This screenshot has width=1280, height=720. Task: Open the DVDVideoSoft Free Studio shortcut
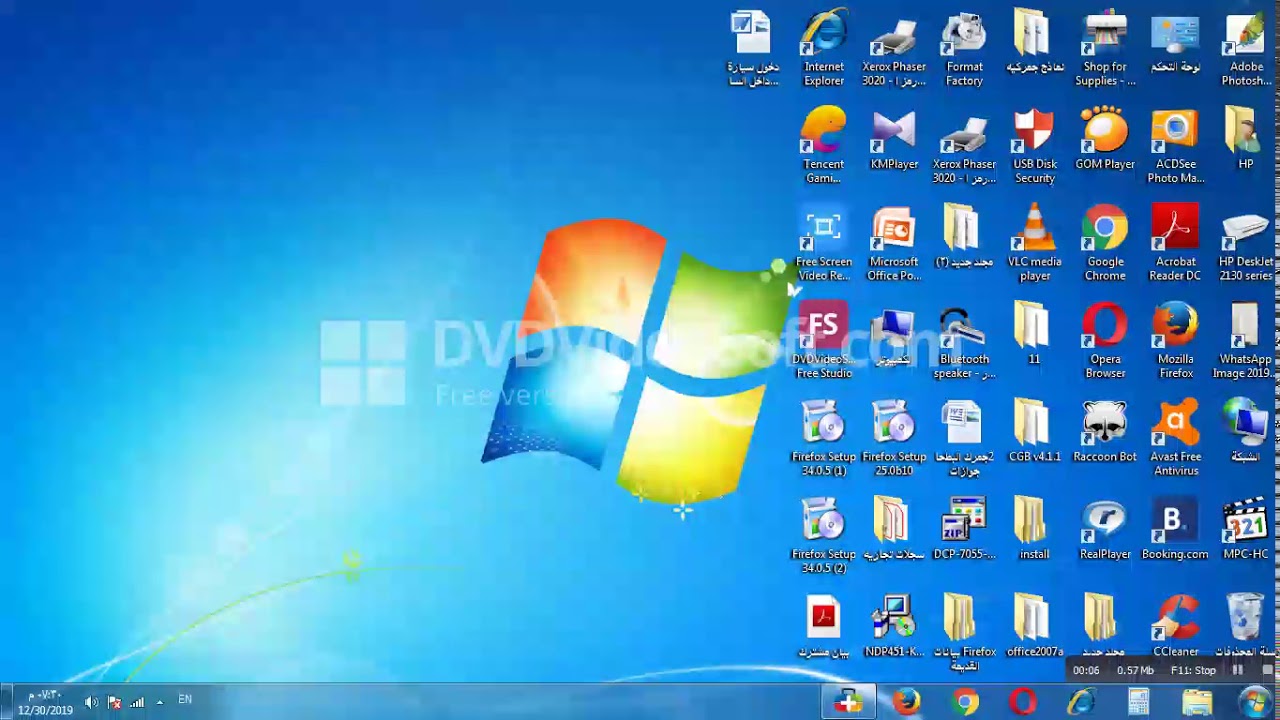(x=824, y=341)
